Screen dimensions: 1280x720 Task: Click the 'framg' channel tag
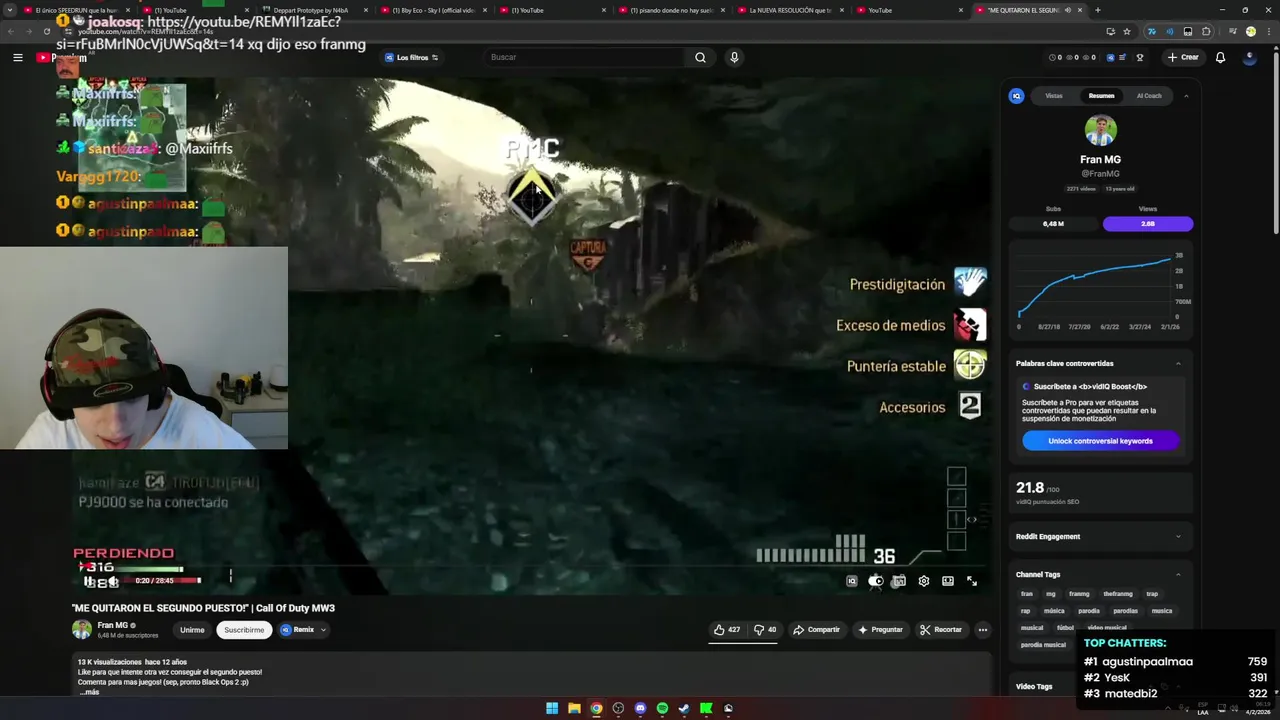click(x=1079, y=594)
